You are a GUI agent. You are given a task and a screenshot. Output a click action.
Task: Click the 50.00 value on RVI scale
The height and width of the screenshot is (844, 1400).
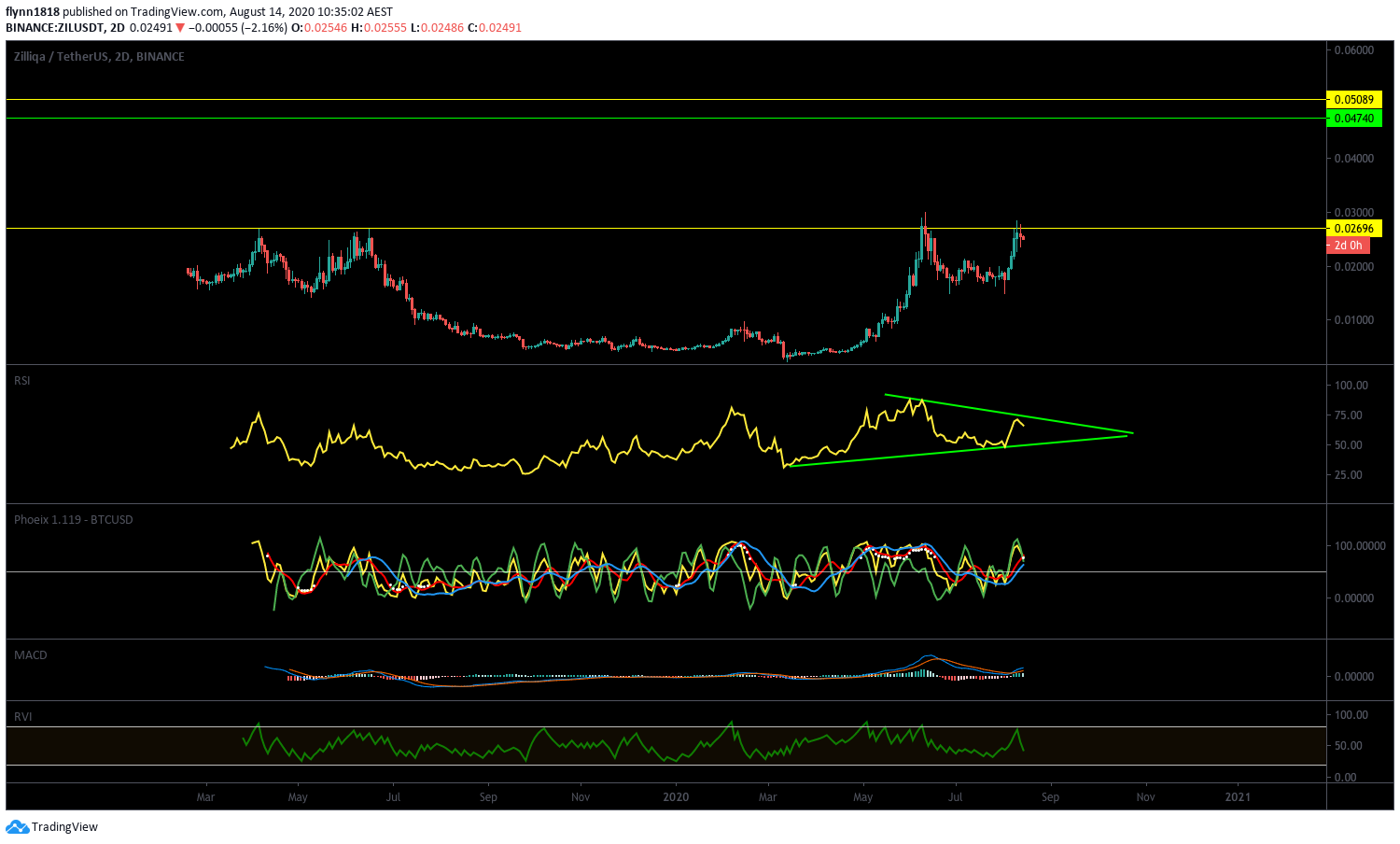tap(1350, 746)
